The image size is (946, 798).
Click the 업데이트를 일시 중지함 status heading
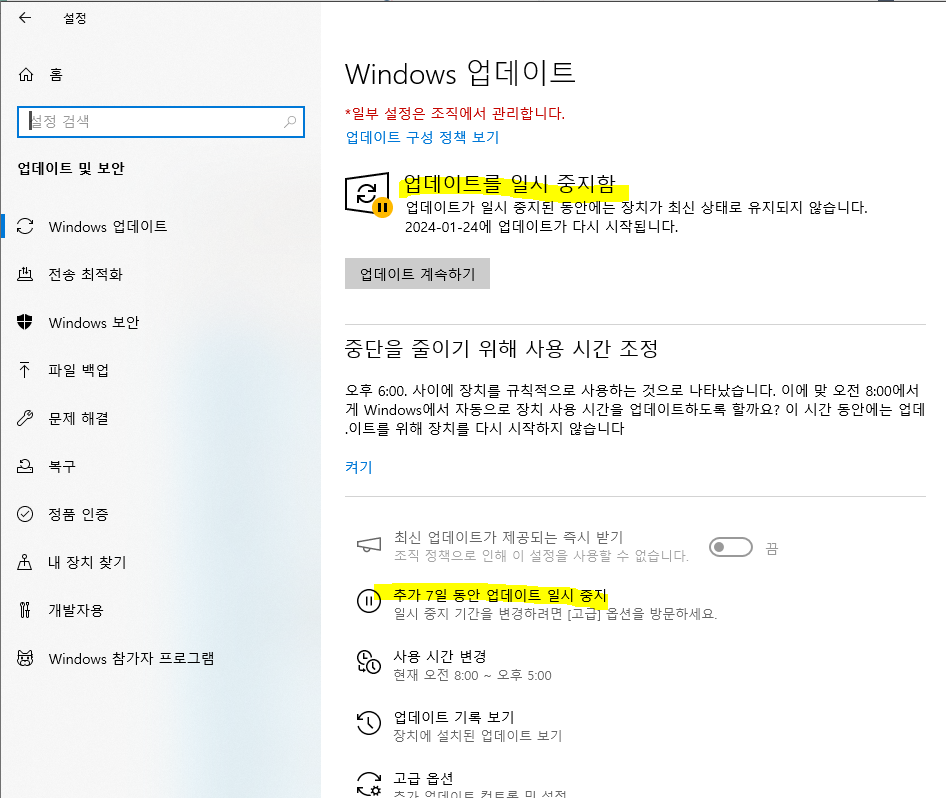click(509, 184)
